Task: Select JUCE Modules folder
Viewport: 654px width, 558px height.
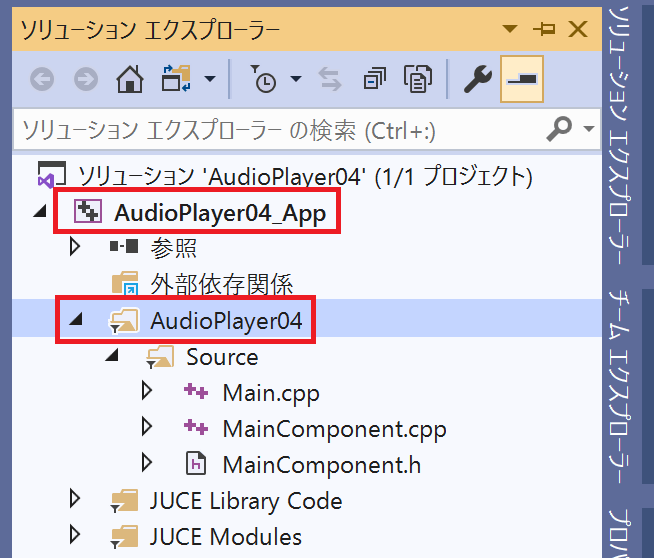Action: pos(226,536)
